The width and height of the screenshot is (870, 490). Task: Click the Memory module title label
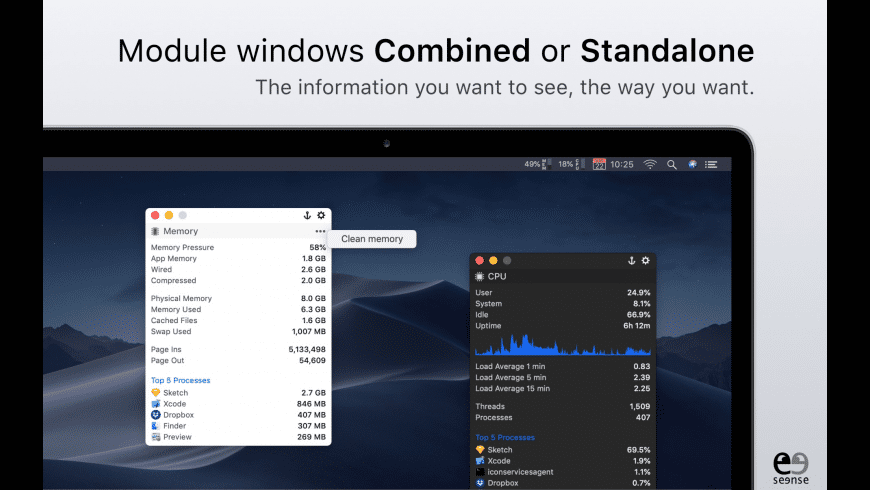(x=180, y=231)
